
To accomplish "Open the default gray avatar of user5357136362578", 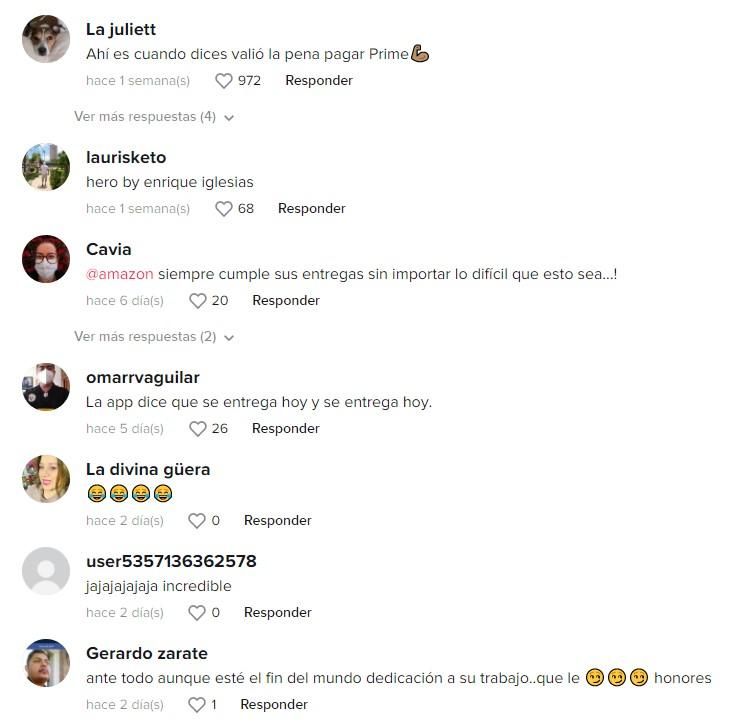I will pos(46,571).
